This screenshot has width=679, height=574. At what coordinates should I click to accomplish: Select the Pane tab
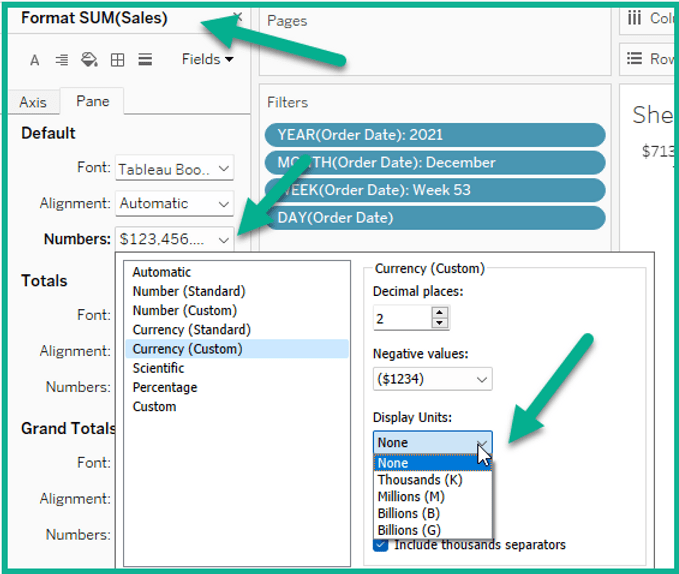[93, 102]
